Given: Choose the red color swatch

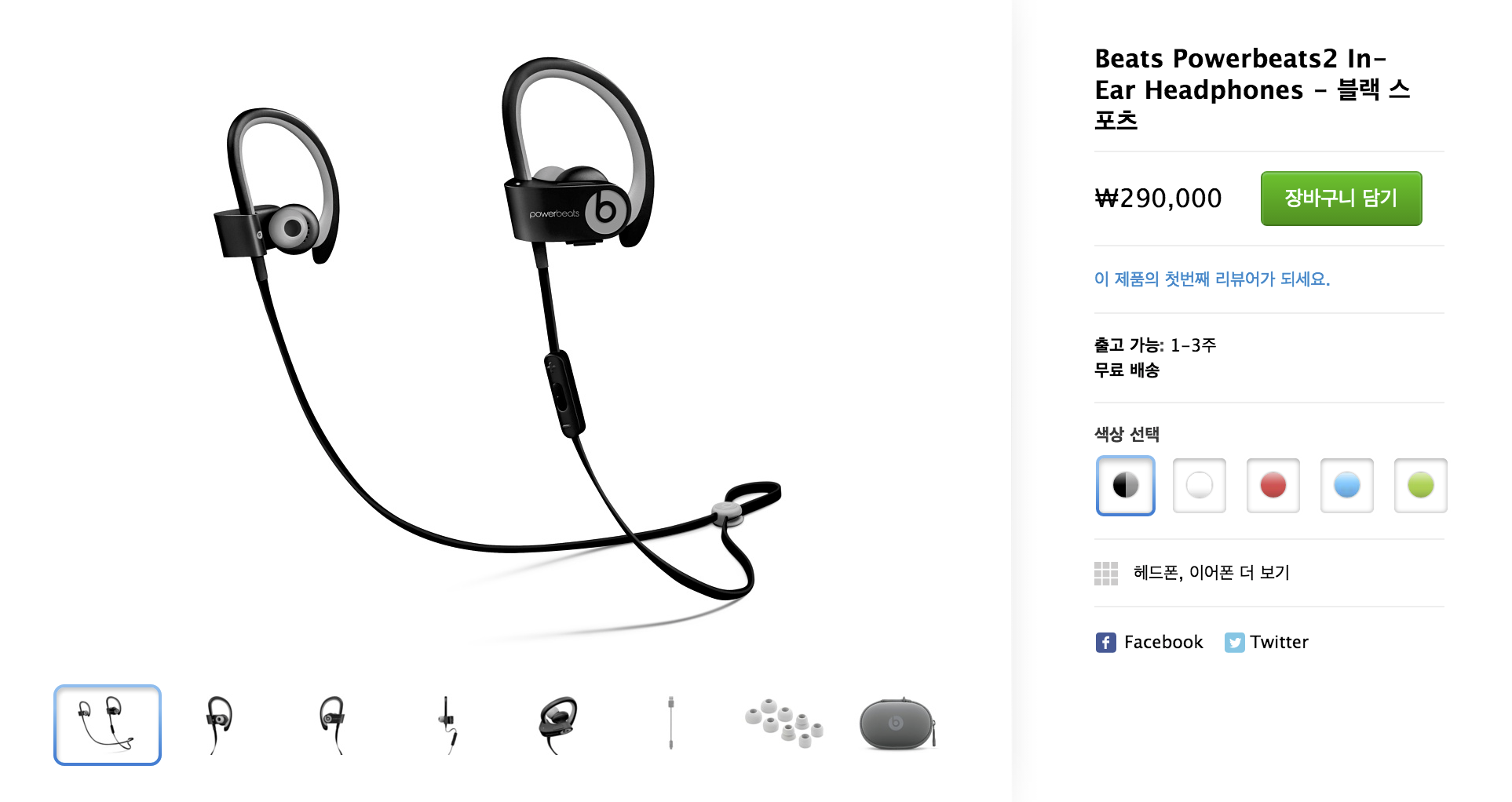Looking at the screenshot, I should [x=1273, y=486].
